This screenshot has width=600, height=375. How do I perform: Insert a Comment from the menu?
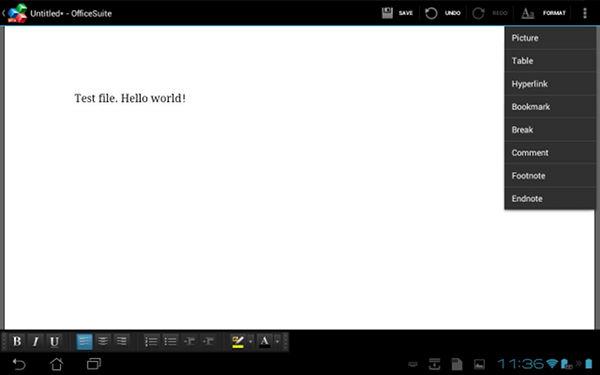549,153
